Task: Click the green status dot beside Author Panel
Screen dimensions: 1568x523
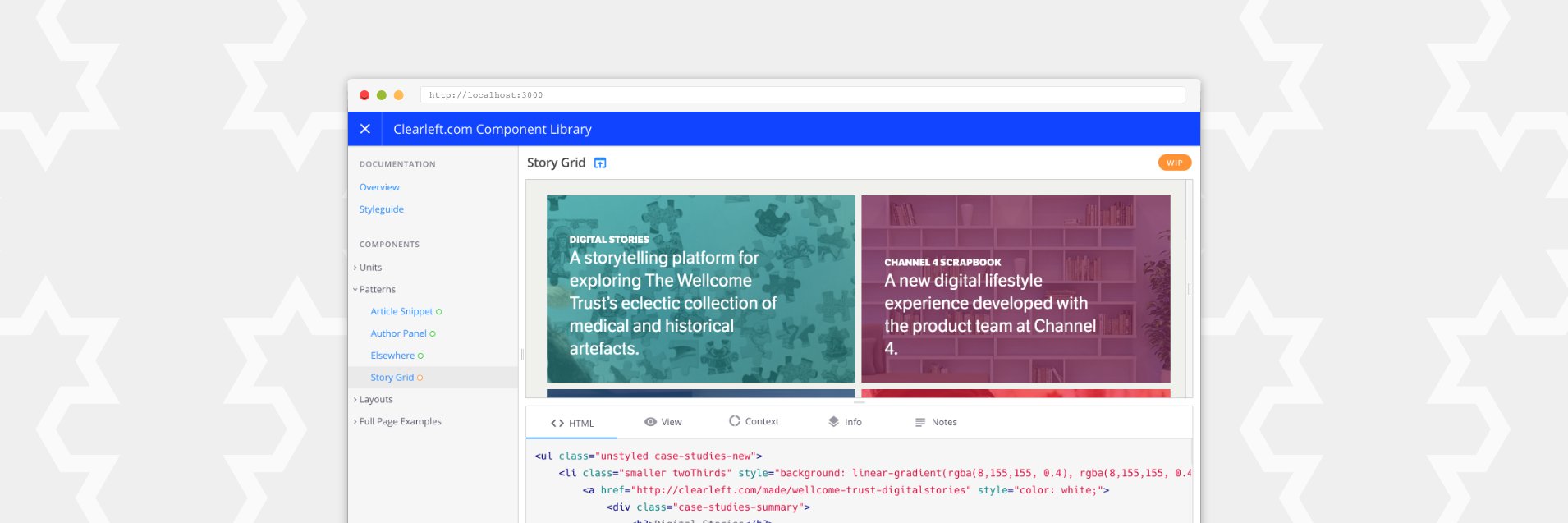Action: [x=433, y=334]
